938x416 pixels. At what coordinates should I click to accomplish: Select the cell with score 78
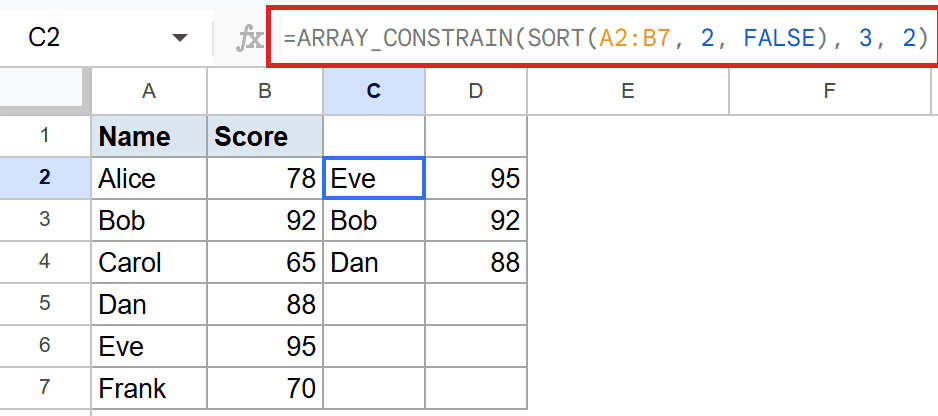coord(265,178)
